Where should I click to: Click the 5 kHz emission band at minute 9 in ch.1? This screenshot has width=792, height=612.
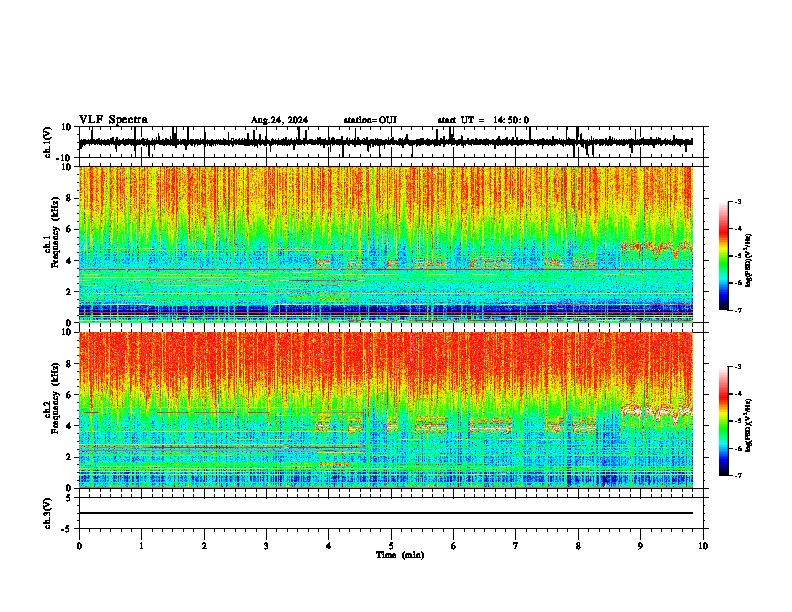pyautogui.click(x=656, y=248)
